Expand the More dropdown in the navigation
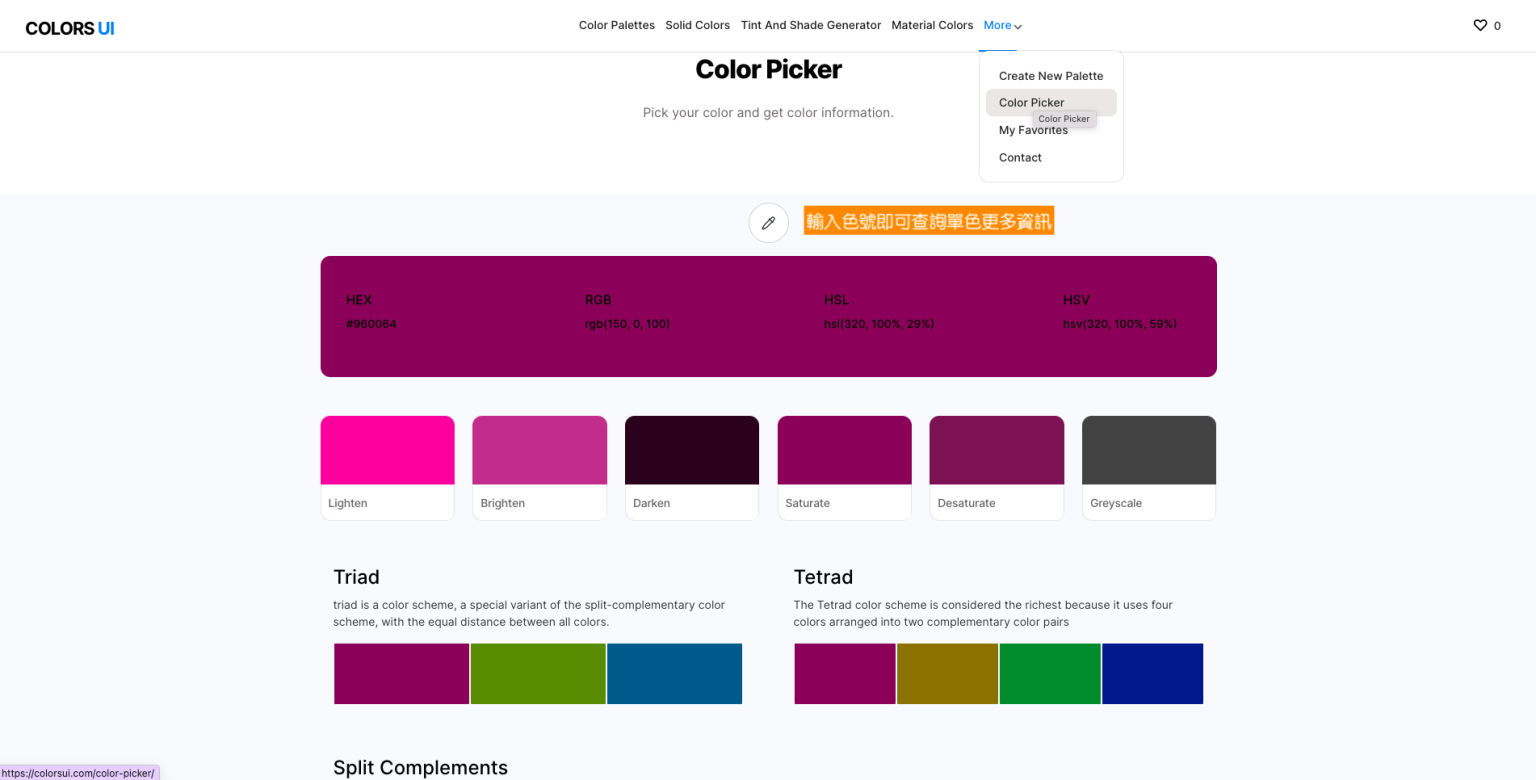This screenshot has width=1536, height=780. [x=1001, y=25]
